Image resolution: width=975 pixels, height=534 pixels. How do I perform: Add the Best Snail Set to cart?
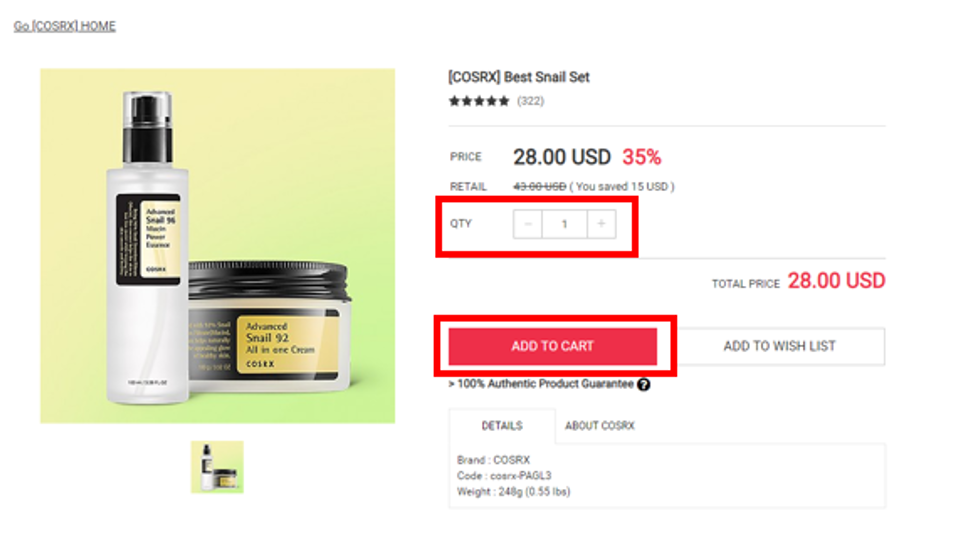click(x=553, y=346)
